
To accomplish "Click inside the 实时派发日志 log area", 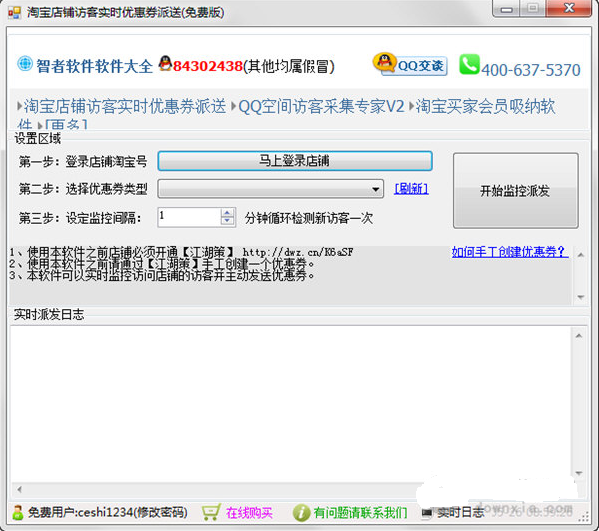I will coord(291,404).
